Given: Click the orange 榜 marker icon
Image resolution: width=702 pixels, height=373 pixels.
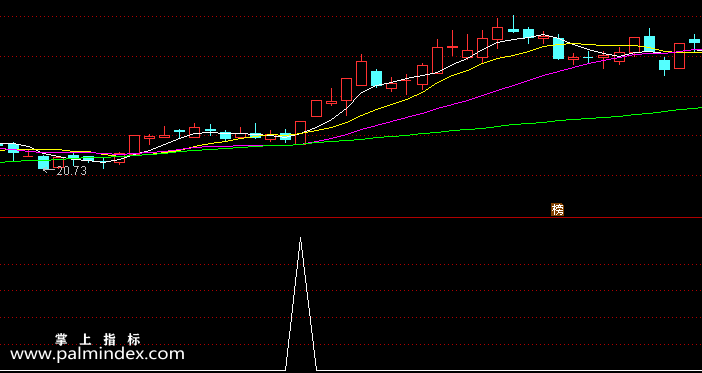Looking at the screenshot, I should [557, 210].
